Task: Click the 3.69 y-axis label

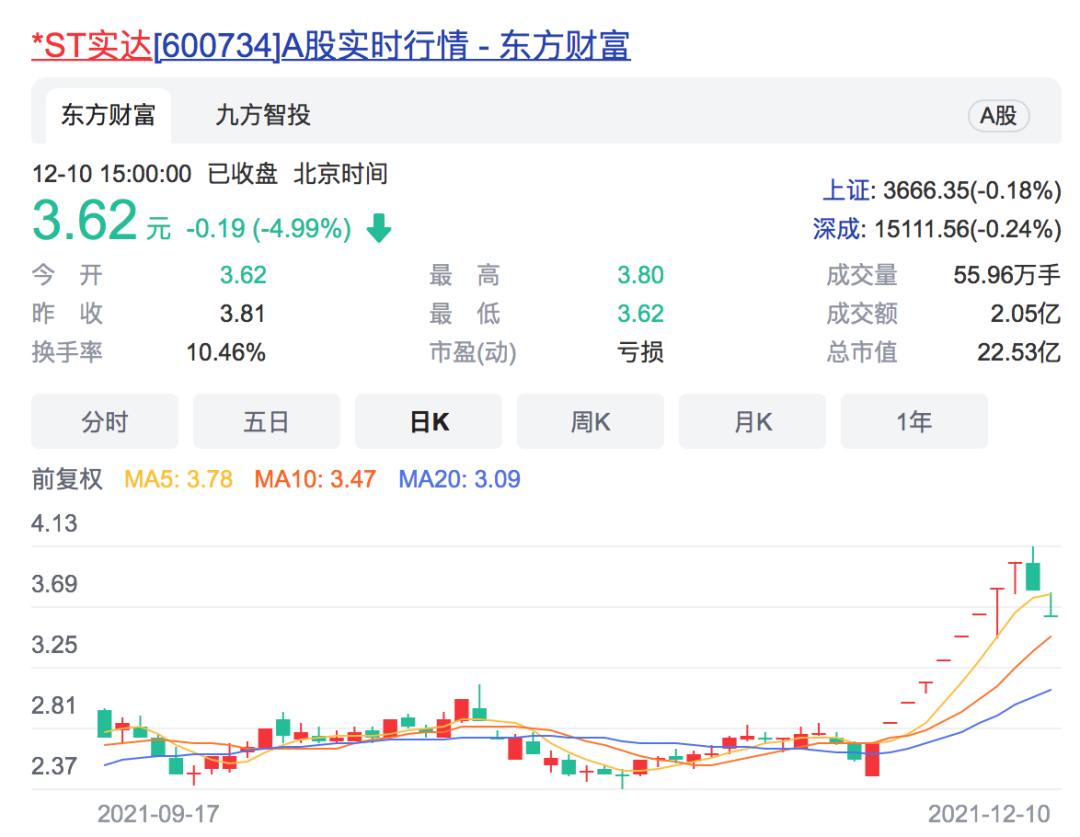Action: (x=54, y=584)
